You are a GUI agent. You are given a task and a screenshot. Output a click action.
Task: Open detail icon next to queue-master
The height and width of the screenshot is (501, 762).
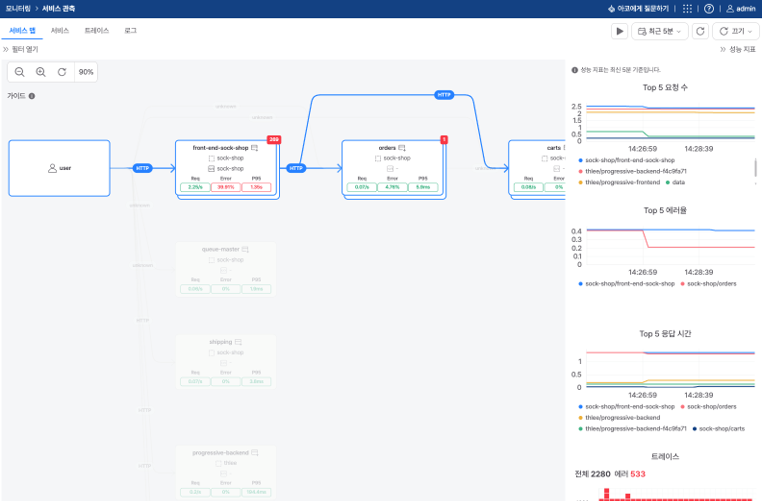coord(245,249)
